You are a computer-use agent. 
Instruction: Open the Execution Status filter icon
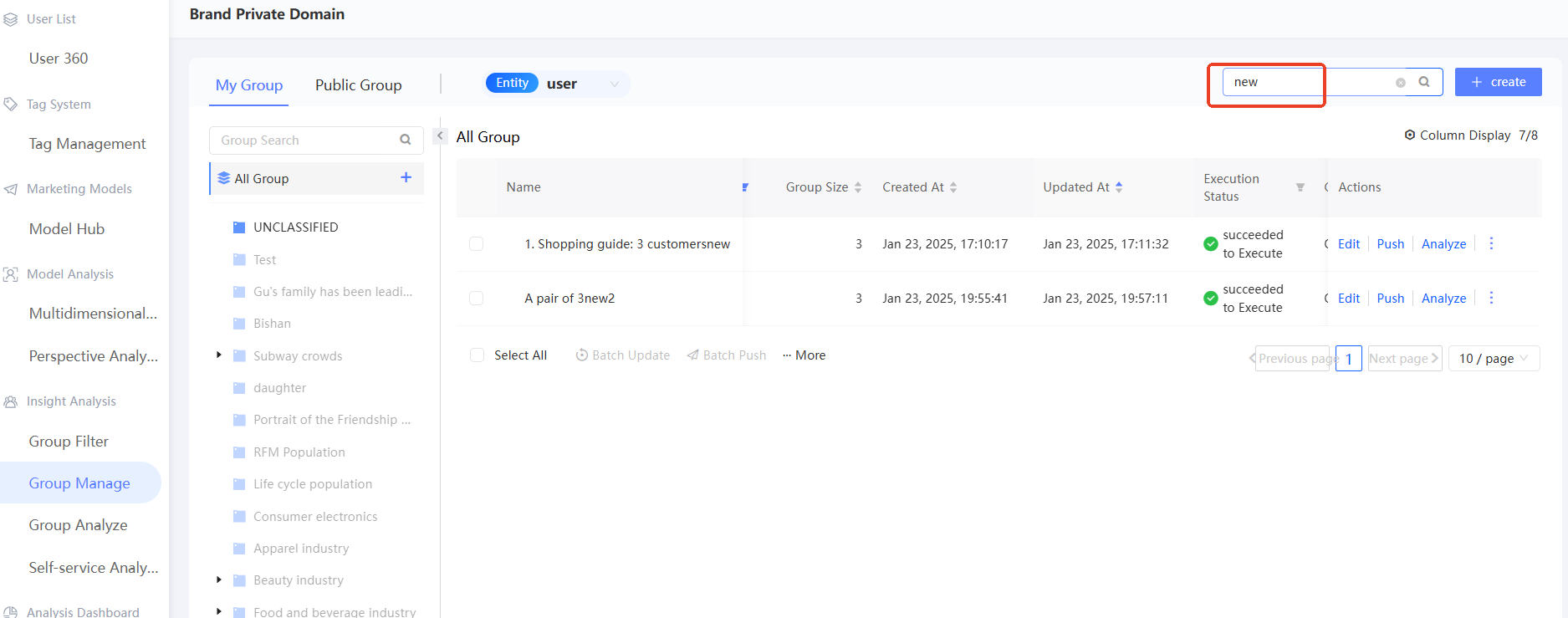(1300, 187)
